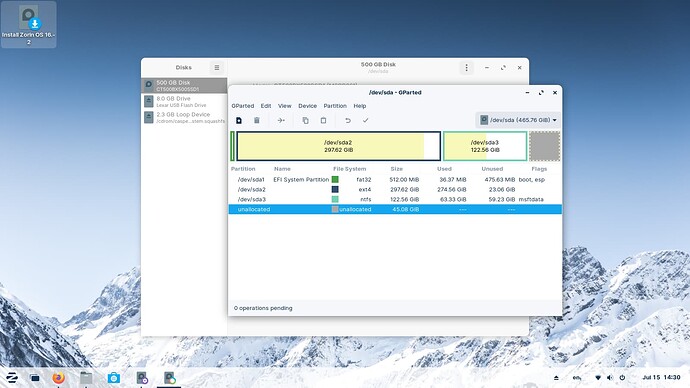Open the Edit menu in GParted
This screenshot has height=388, width=690.
(x=266, y=106)
